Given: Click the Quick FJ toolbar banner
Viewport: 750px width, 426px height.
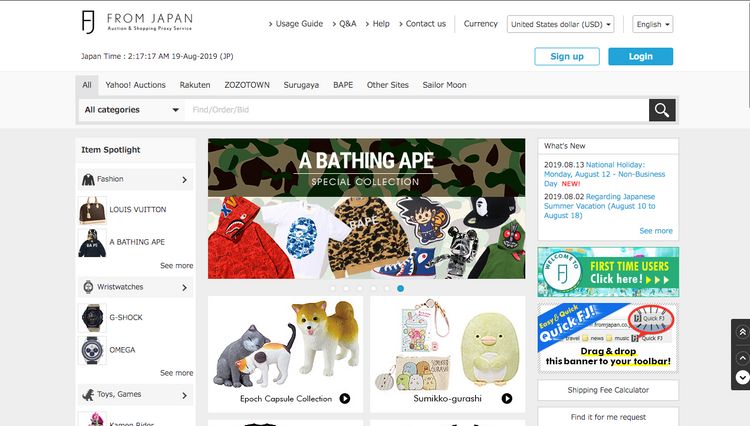Looking at the screenshot, I should tap(608, 338).
